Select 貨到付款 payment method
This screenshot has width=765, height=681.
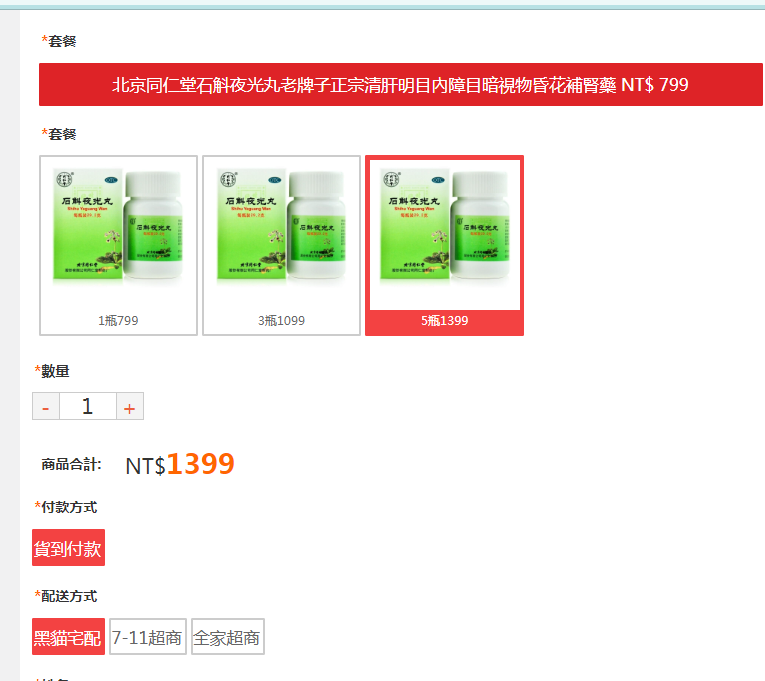pyautogui.click(x=68, y=548)
